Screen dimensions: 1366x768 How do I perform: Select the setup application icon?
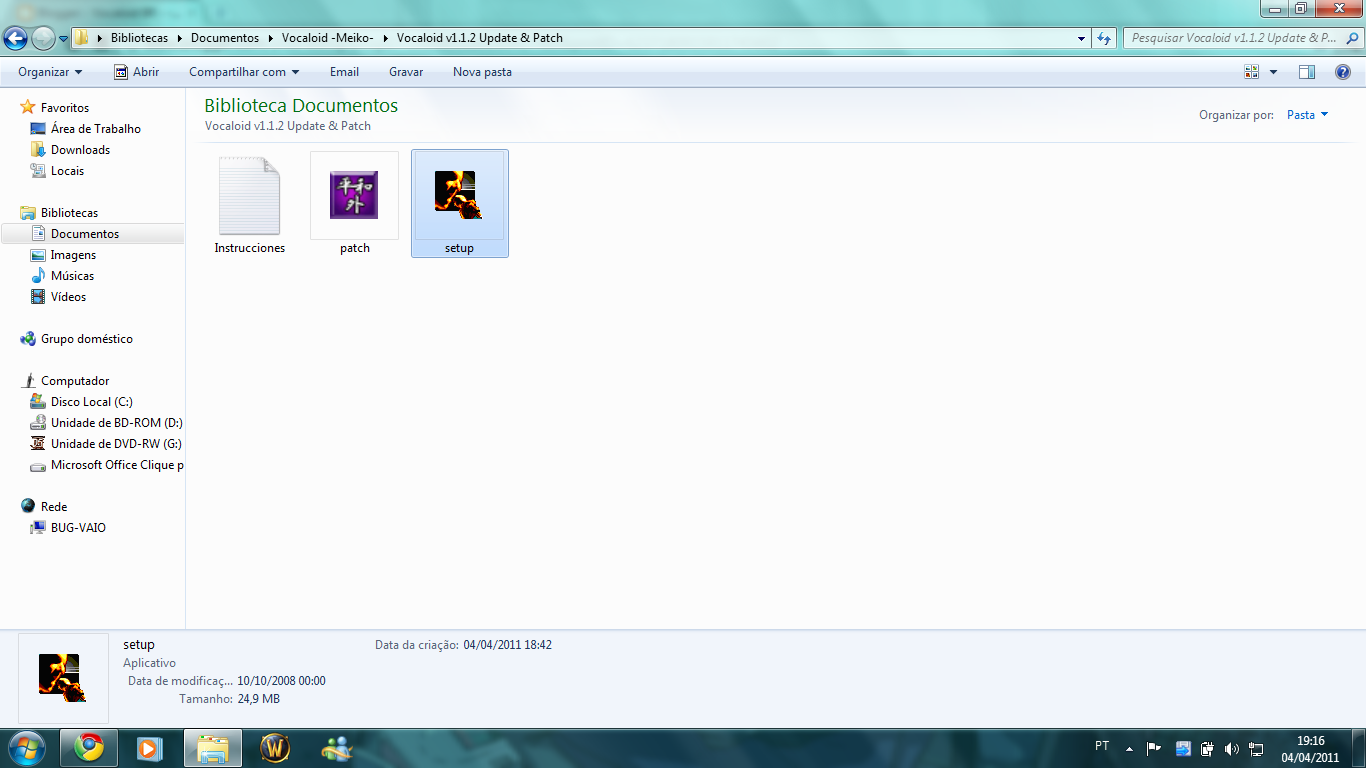click(459, 195)
